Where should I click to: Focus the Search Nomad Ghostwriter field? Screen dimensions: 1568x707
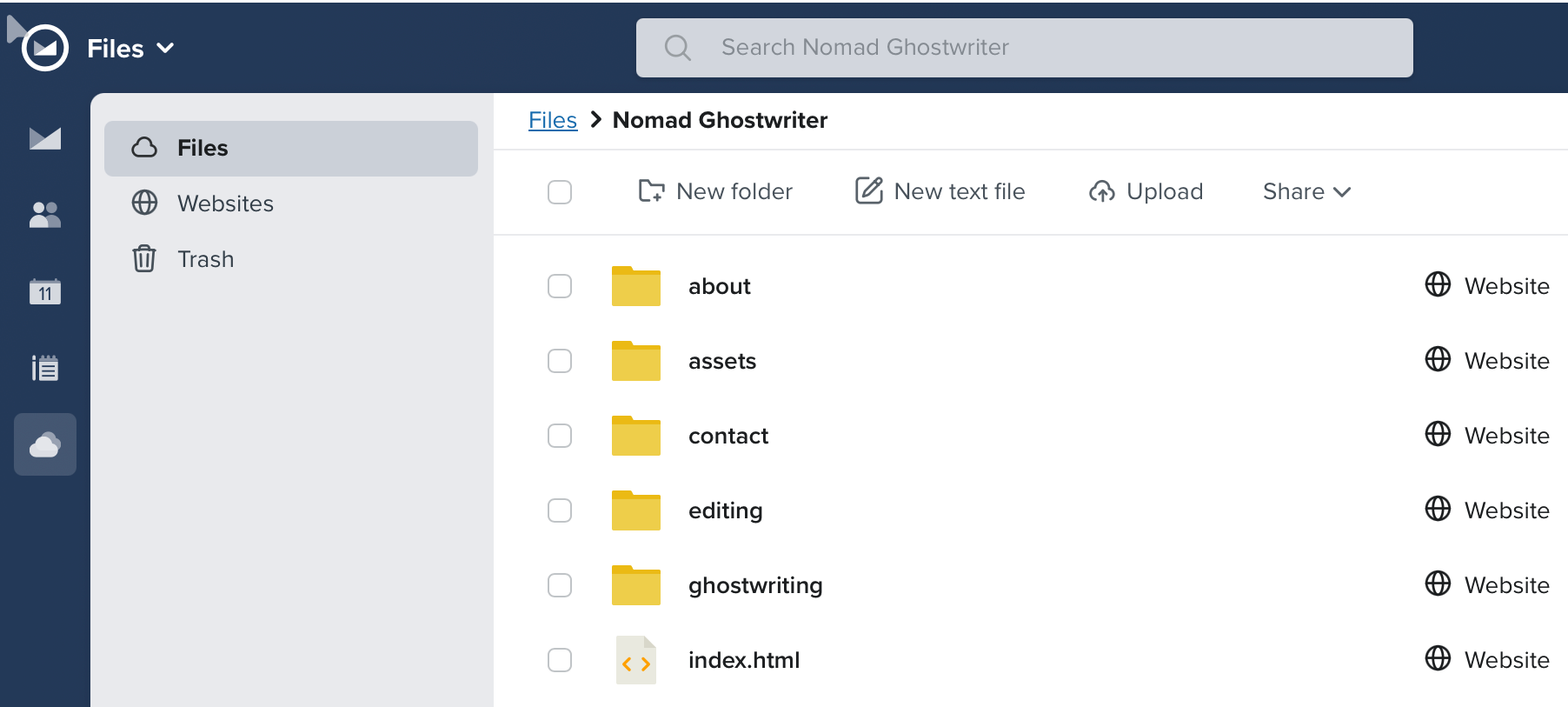[x=1024, y=48]
